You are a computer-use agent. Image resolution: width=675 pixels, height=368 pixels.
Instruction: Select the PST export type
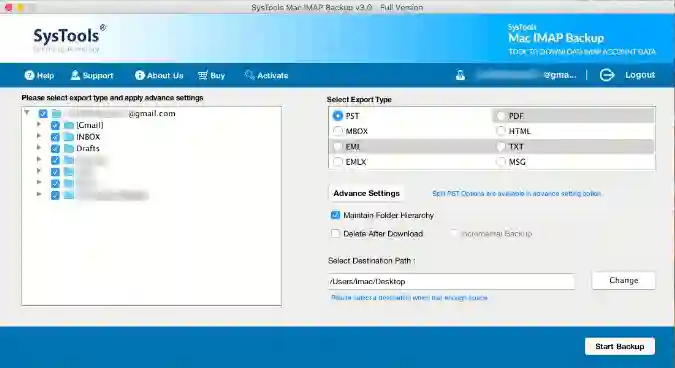(338, 116)
